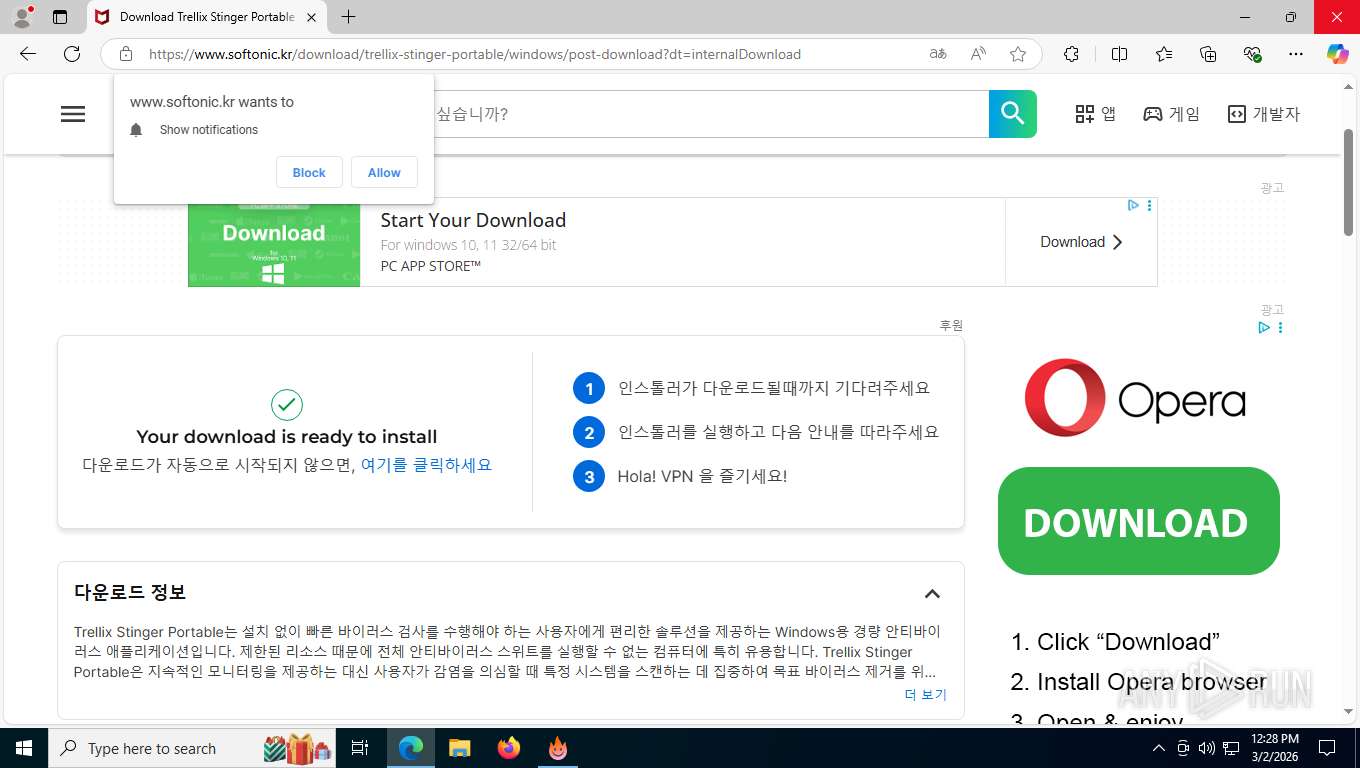Show hidden system tray icons
The image size is (1360, 768).
(1158, 748)
